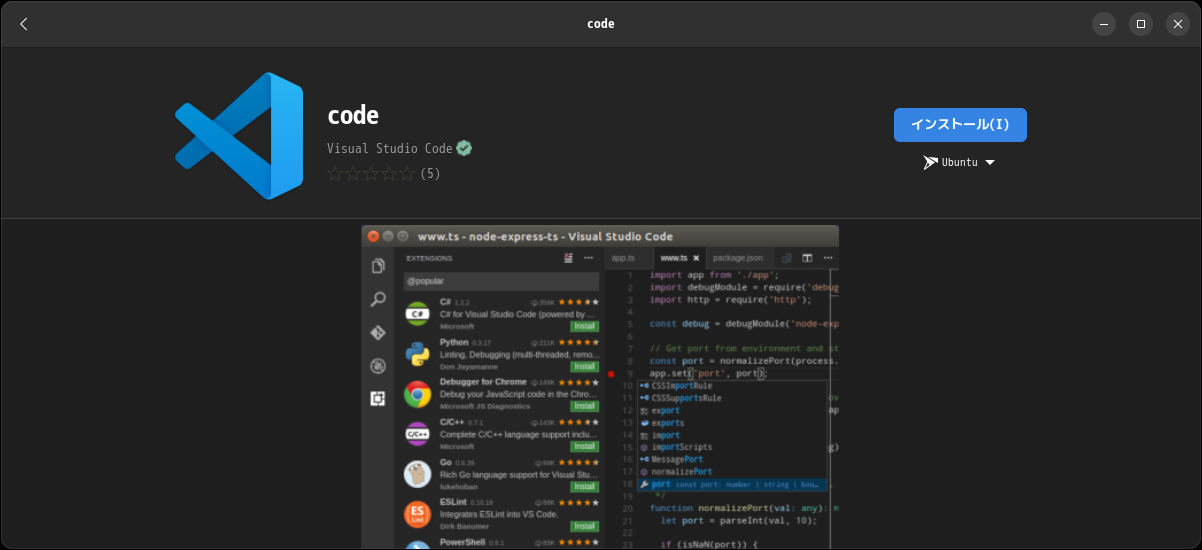Click the verified publisher badge
Viewport: 1202px width, 550px height.
464,148
